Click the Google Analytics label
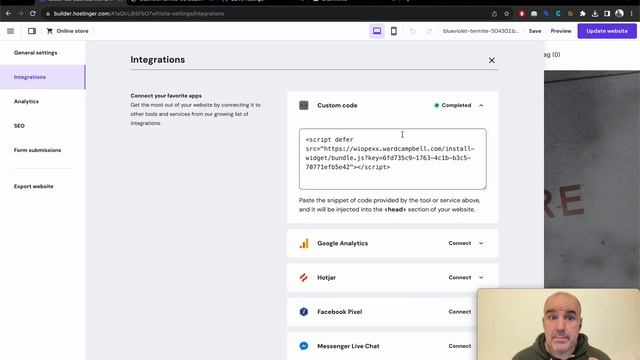The height and width of the screenshot is (360, 640). click(342, 243)
